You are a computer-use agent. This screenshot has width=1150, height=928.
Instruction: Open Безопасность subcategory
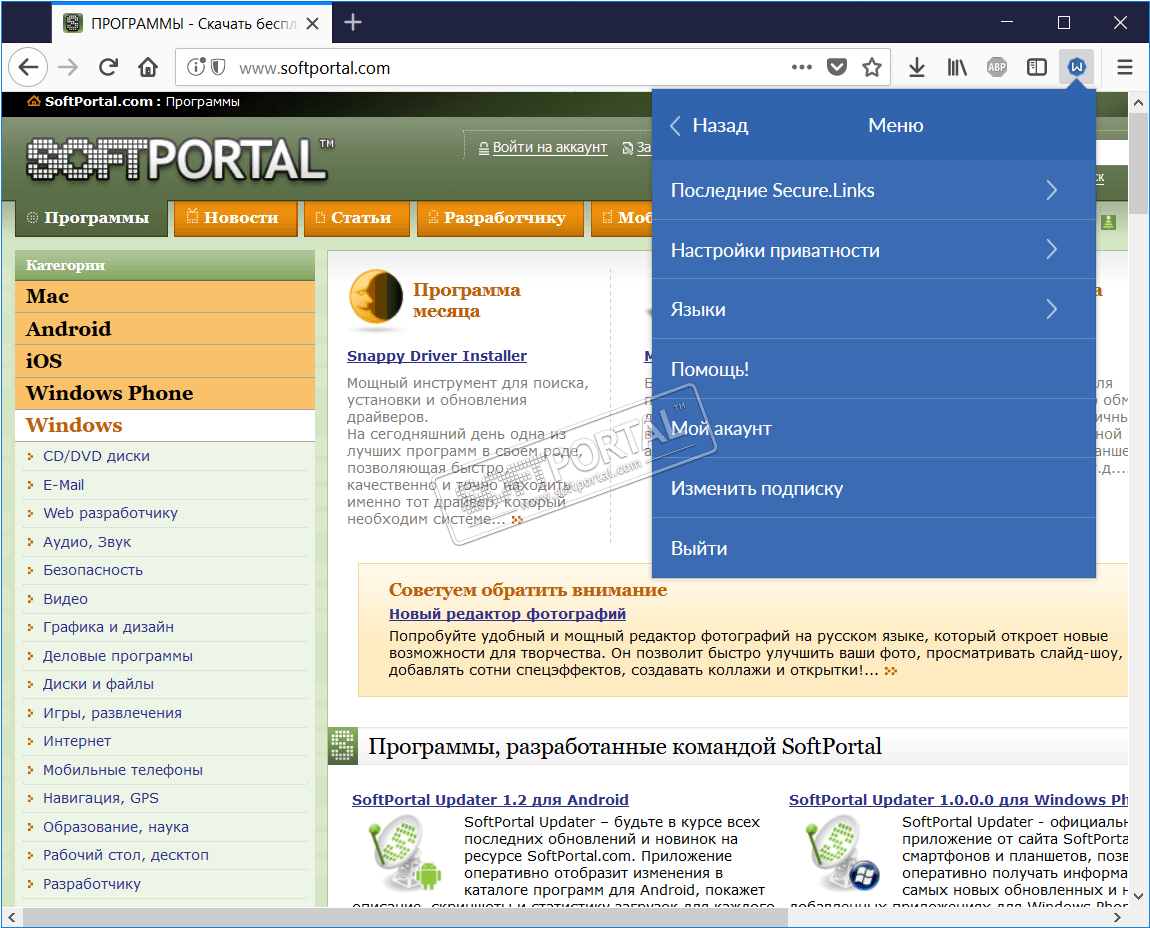tap(92, 570)
